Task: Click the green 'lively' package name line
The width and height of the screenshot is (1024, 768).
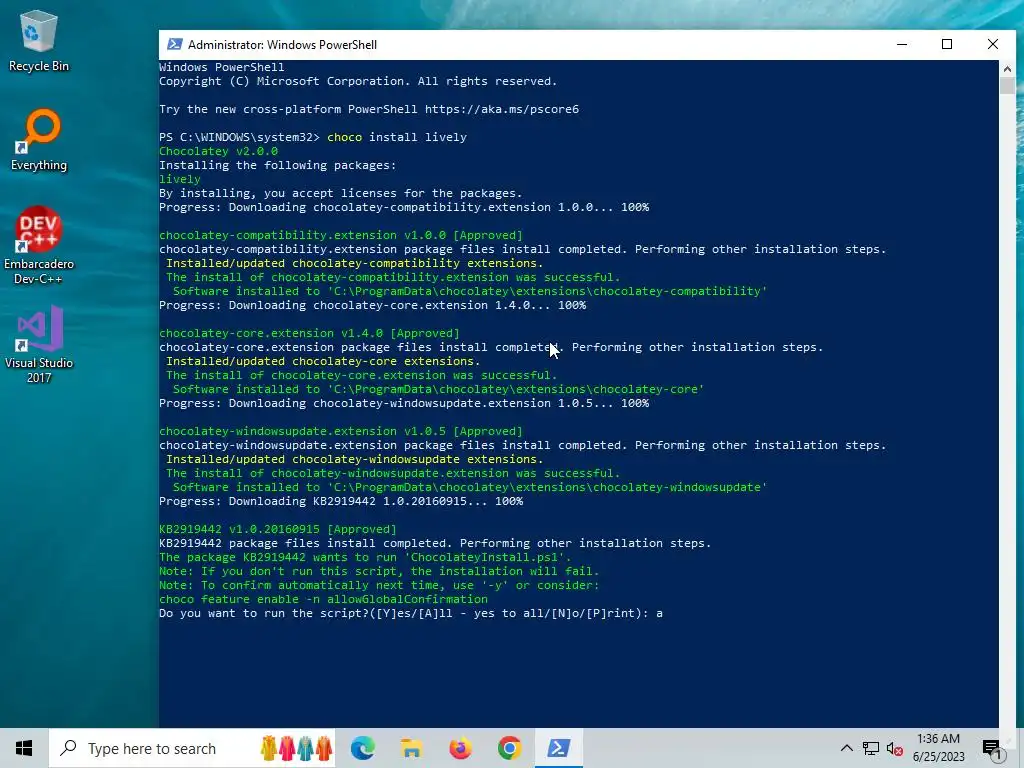Action: 180,179
